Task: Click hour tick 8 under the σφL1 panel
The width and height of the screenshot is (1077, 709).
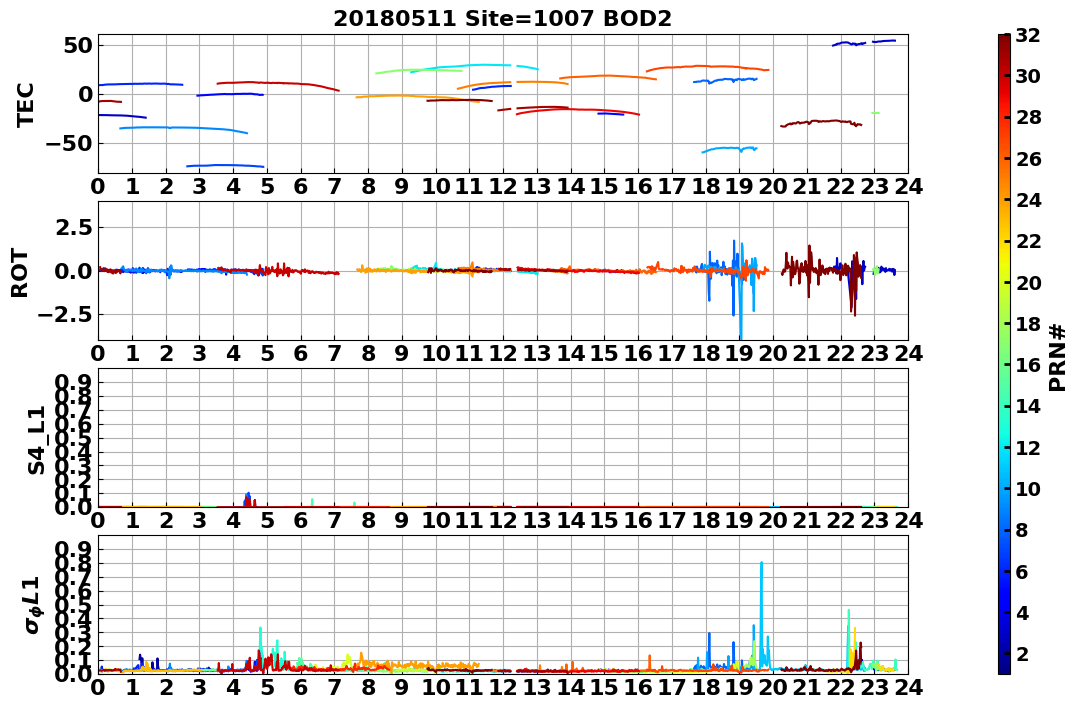Action: 368,687
